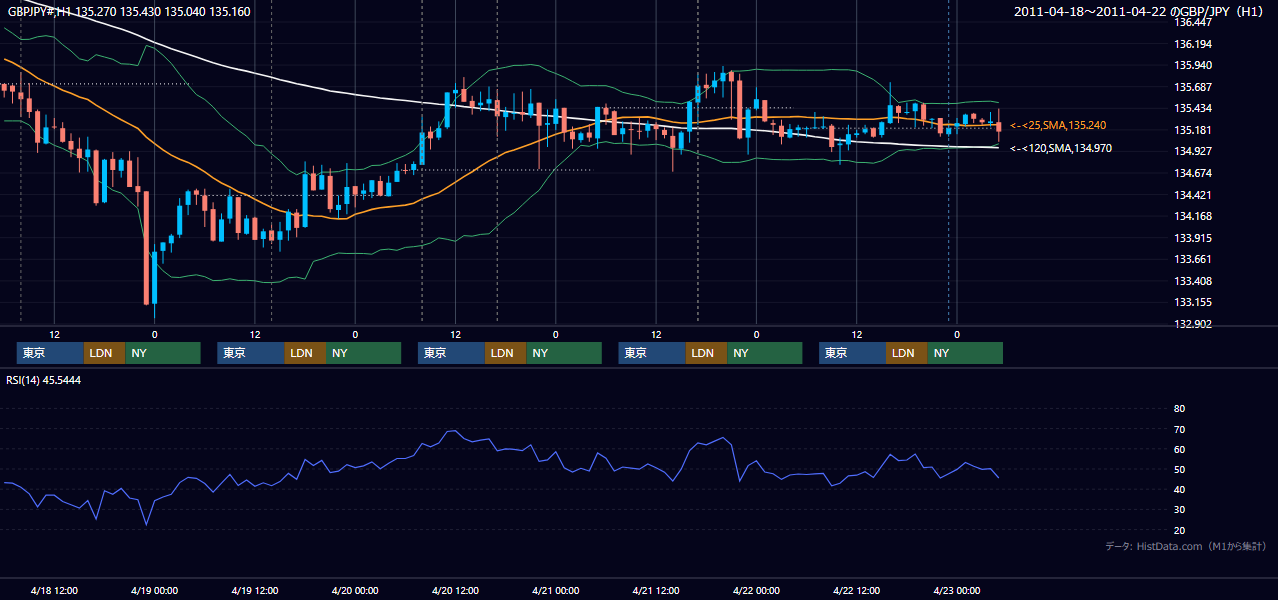
Task: Click price axis label 134.927
Action: [x=1194, y=151]
